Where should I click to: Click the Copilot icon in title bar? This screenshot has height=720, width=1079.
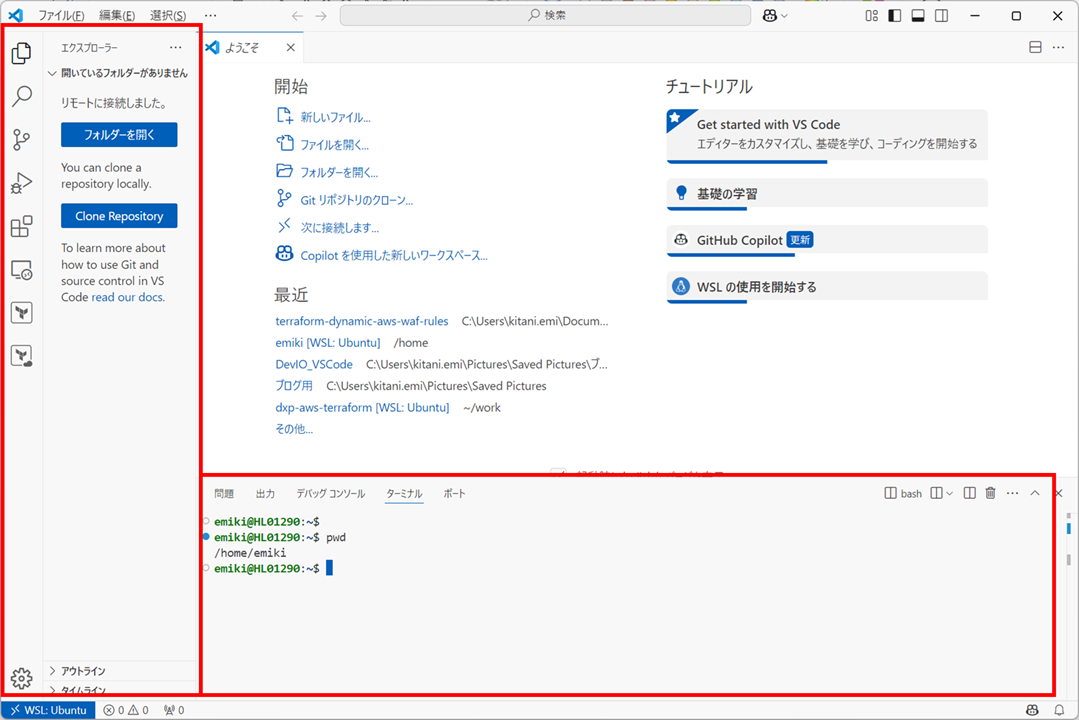(770, 15)
